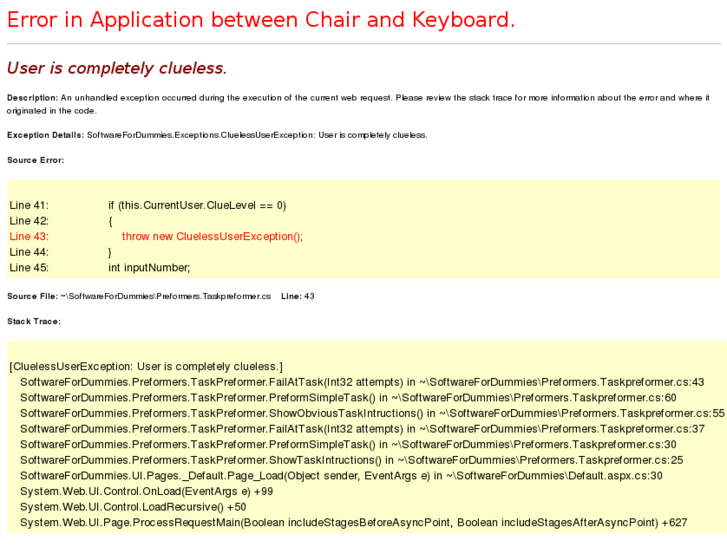
Task: Select the red 'throw new CluelessUserException();' line
Action: (x=212, y=237)
